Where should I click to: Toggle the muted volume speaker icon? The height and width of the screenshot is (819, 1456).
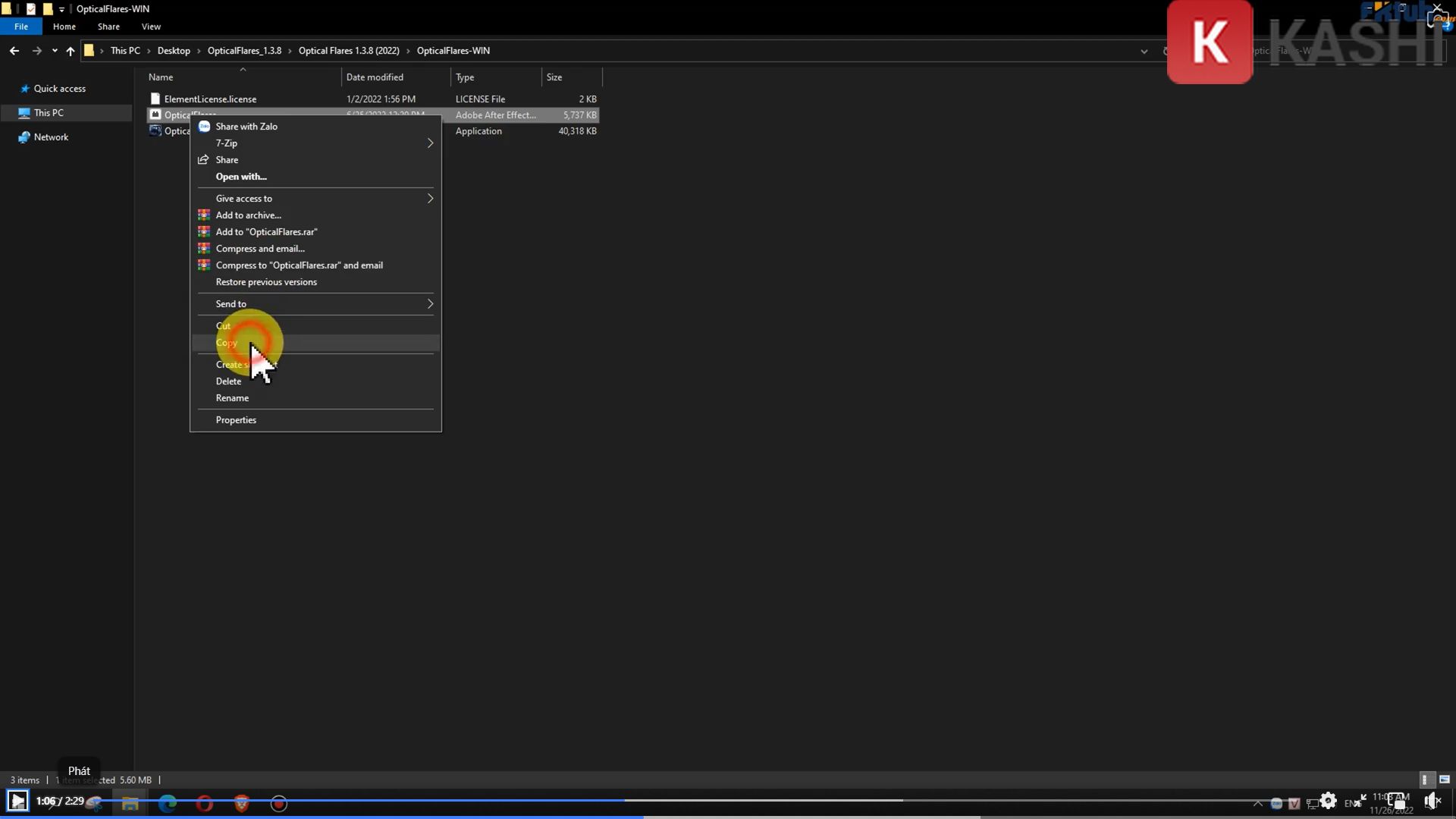pos(1431,801)
